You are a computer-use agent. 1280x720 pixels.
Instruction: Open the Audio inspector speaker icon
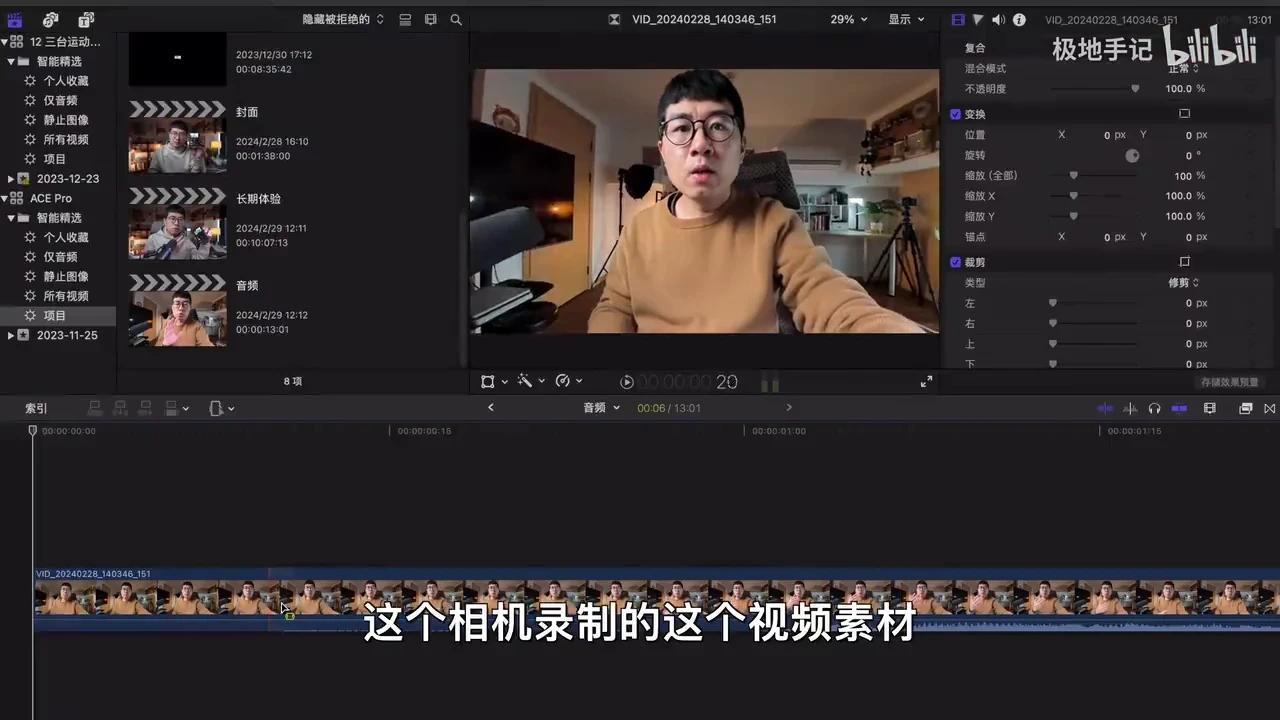coord(998,19)
